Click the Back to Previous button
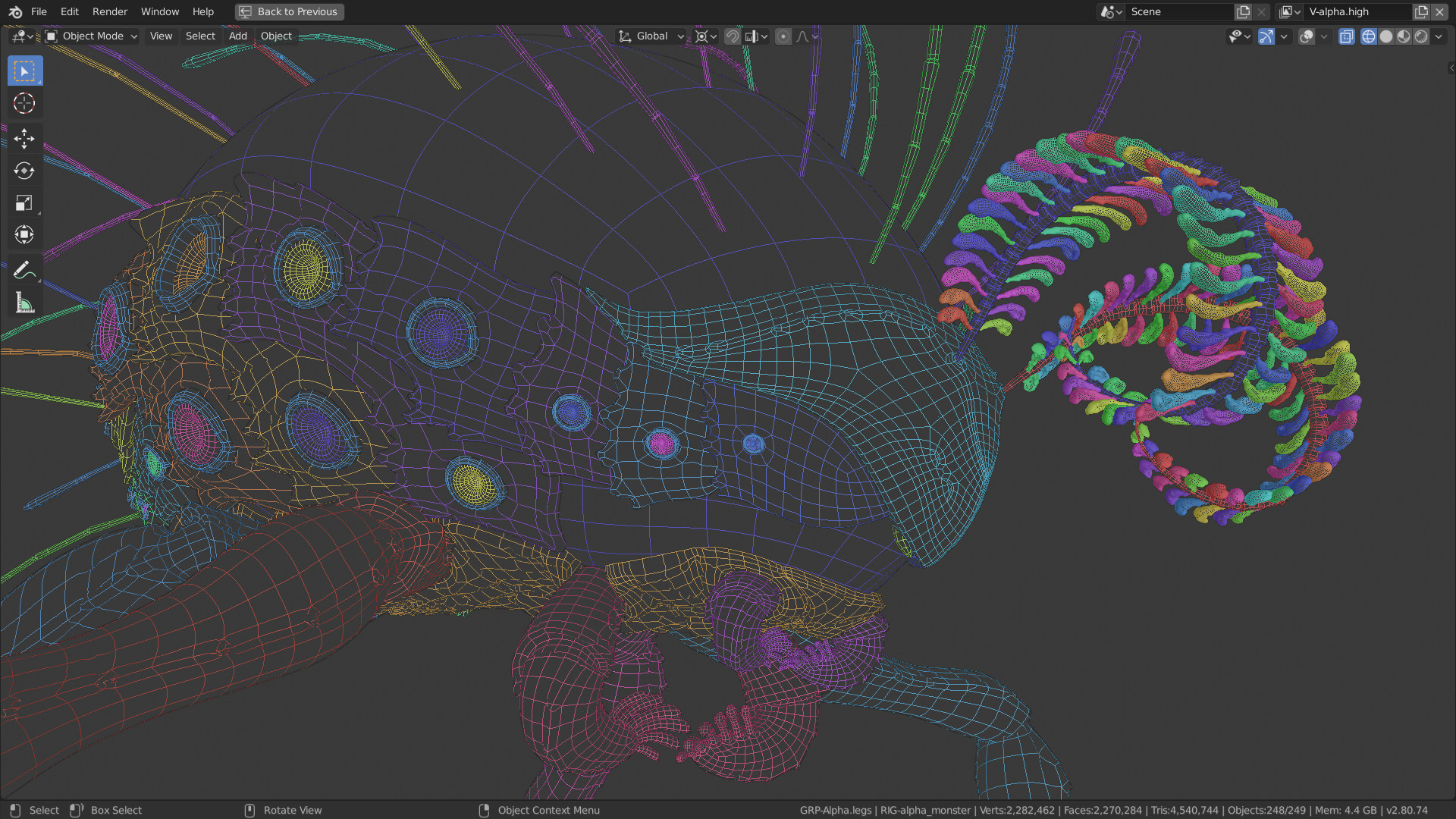Viewport: 1456px width, 819px height. click(288, 11)
